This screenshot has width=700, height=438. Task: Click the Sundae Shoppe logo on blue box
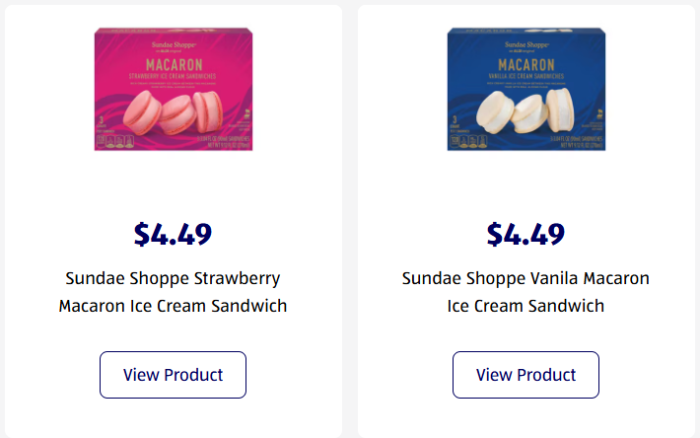(x=525, y=45)
